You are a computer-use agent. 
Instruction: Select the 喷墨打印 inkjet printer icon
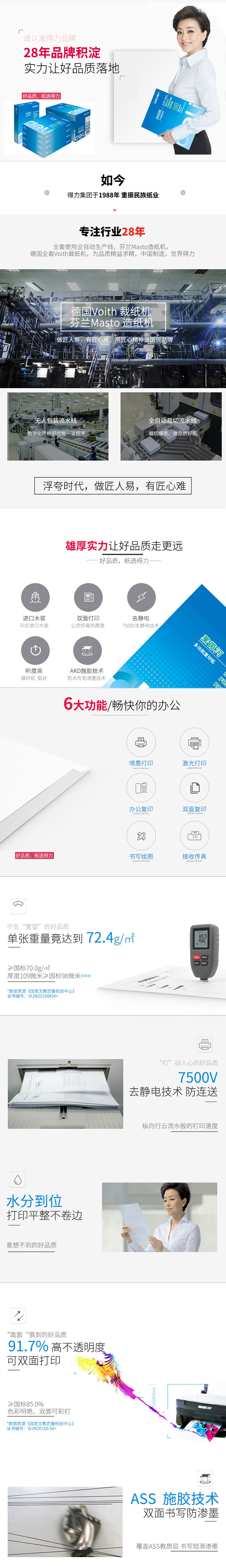click(x=141, y=742)
